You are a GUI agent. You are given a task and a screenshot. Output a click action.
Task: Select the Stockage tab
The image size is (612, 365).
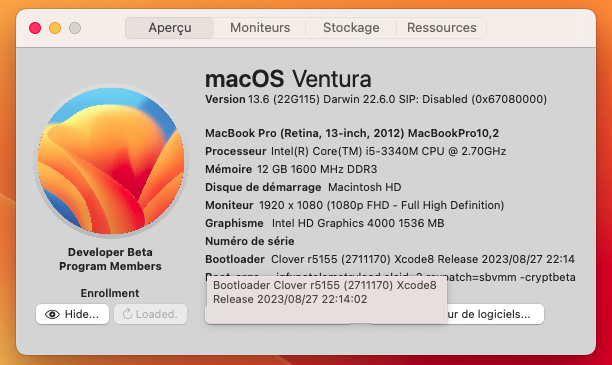(x=351, y=28)
